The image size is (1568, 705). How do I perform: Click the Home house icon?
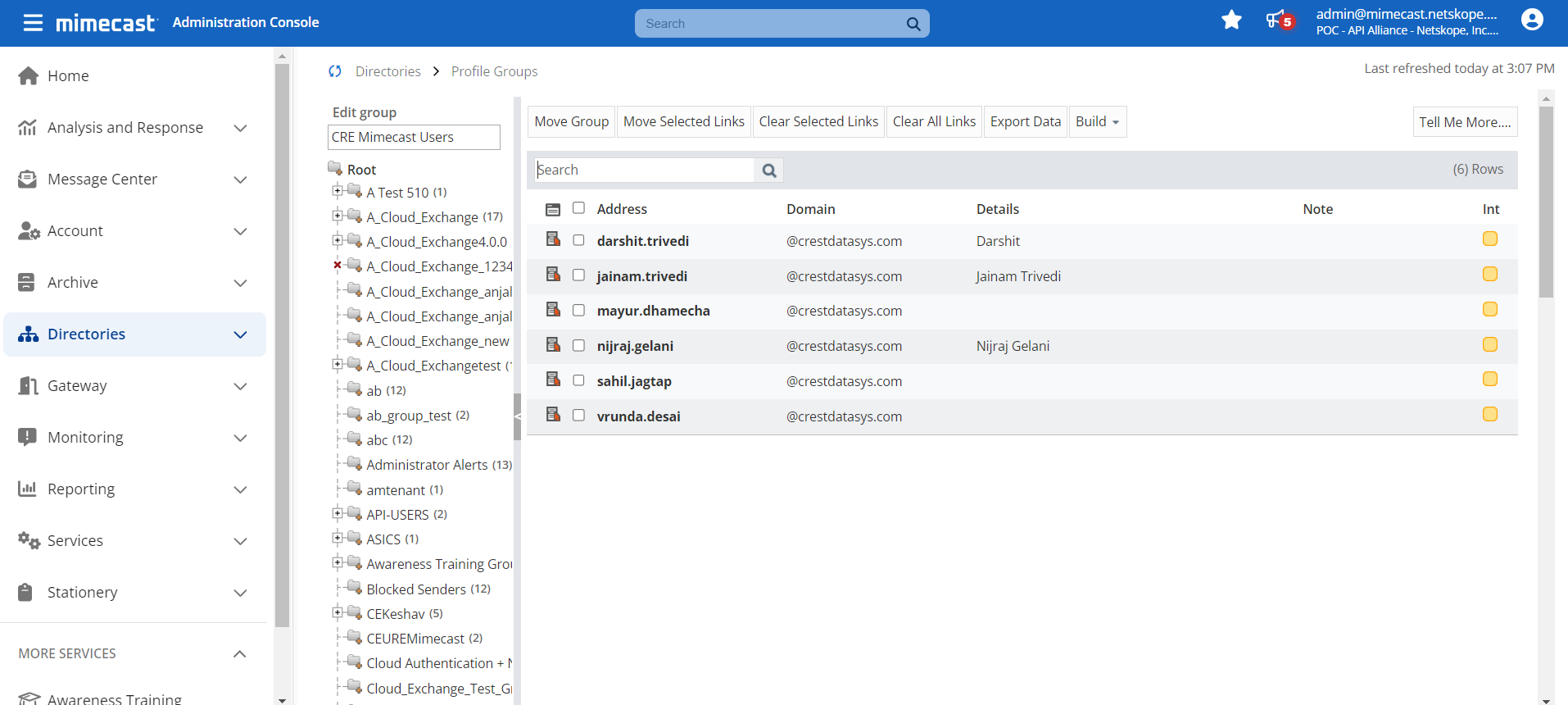click(x=29, y=75)
